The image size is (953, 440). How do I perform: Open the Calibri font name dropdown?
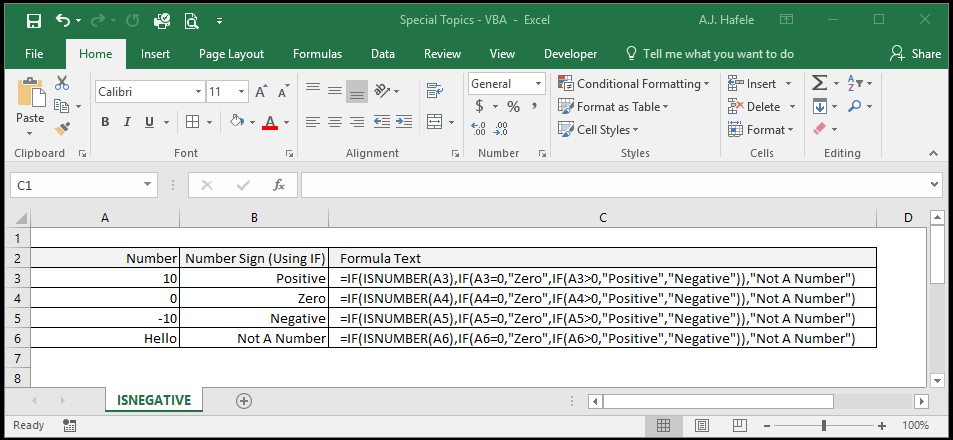click(198, 92)
